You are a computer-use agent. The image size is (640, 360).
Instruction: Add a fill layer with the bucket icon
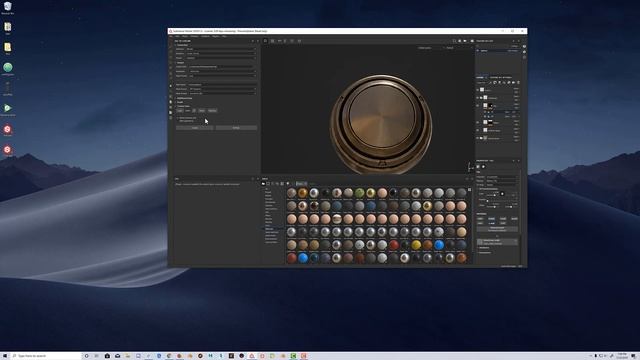click(x=504, y=82)
